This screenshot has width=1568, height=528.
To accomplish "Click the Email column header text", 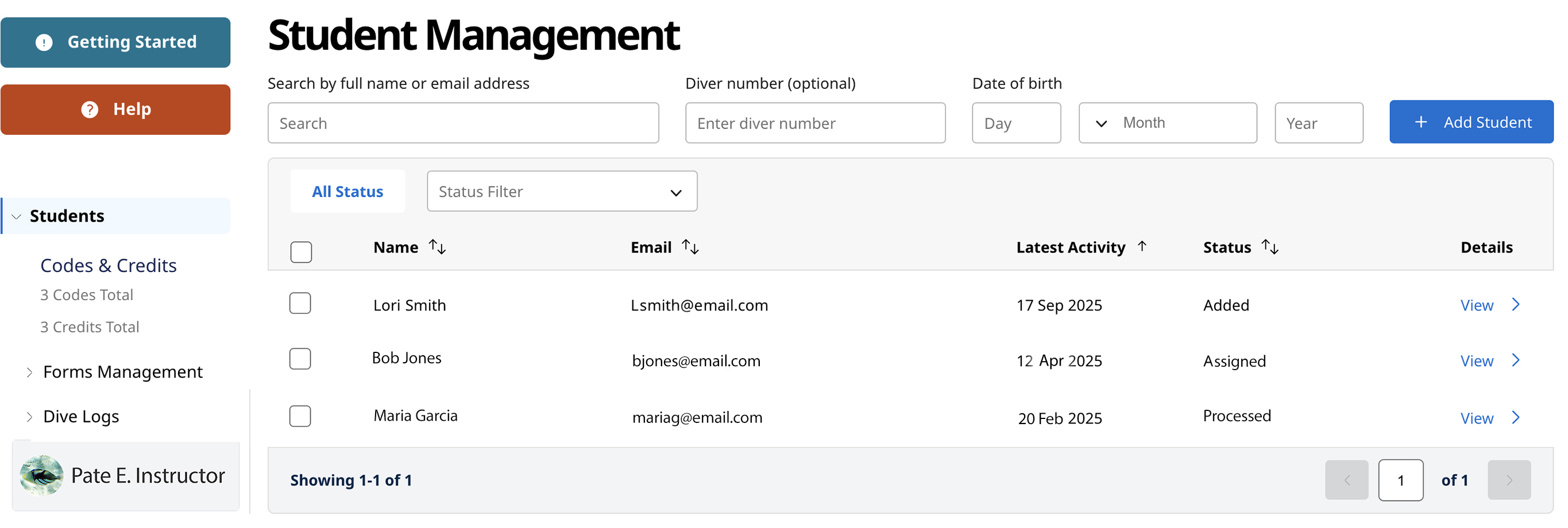I will (651, 247).
